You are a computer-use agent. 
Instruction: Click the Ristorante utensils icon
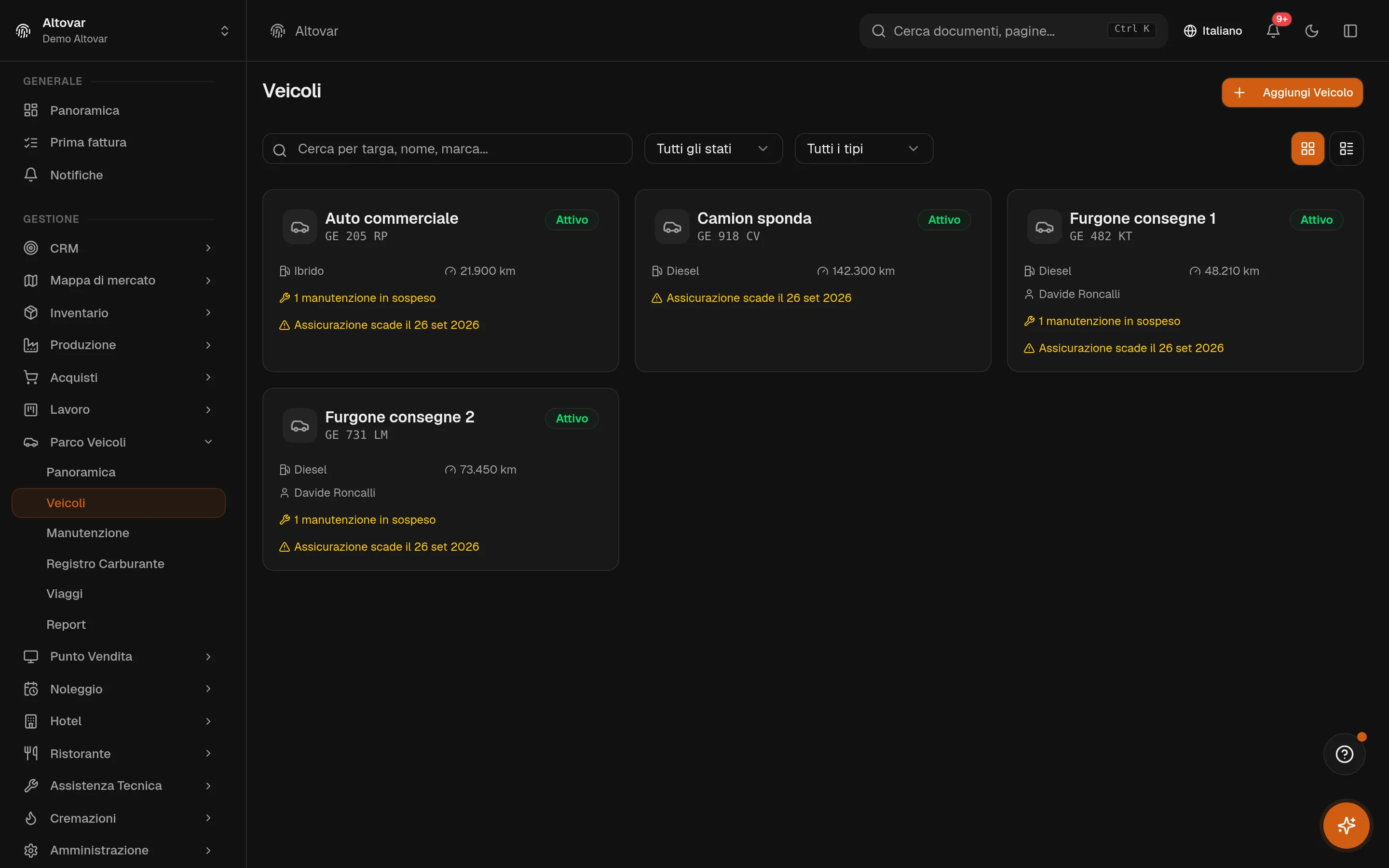31,753
